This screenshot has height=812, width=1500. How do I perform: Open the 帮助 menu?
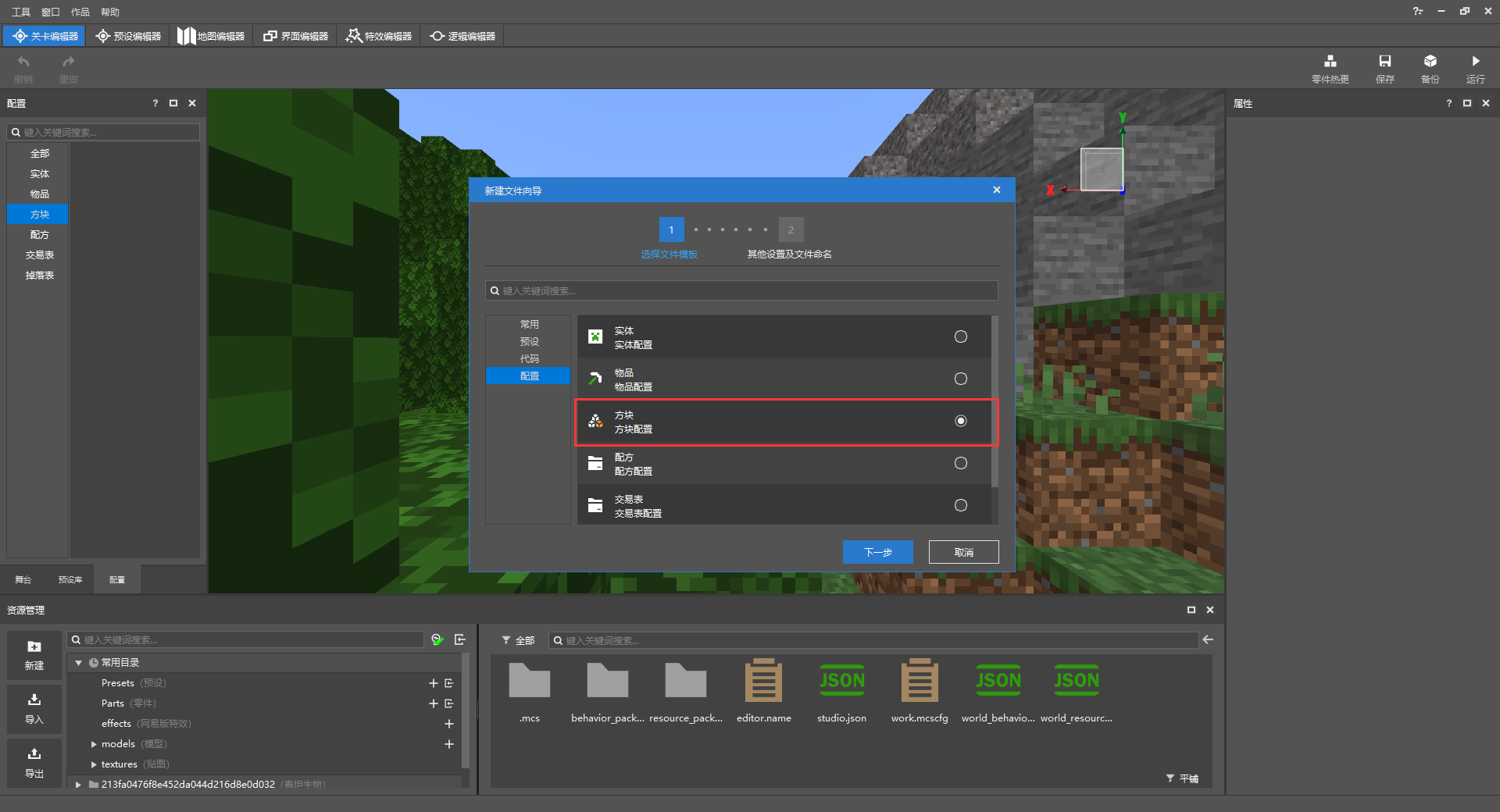coord(110,12)
